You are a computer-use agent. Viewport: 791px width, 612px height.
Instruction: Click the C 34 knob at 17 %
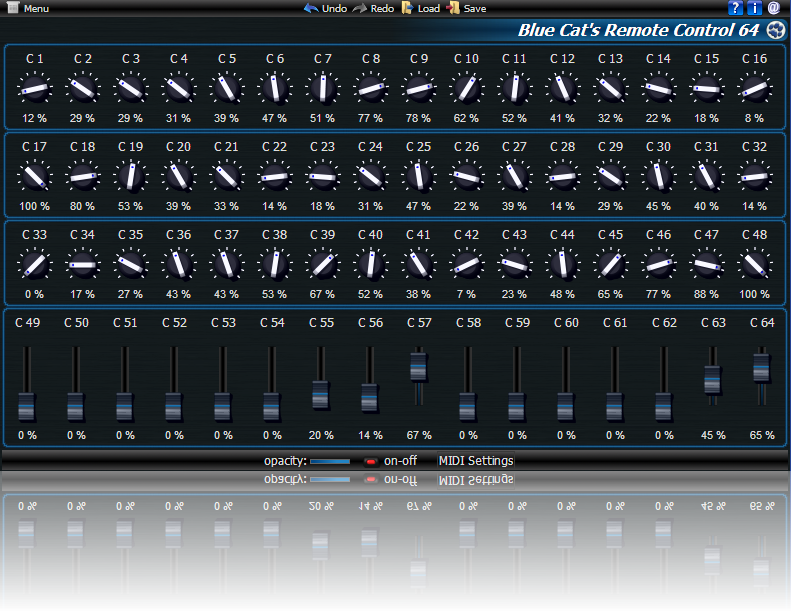(x=82, y=264)
